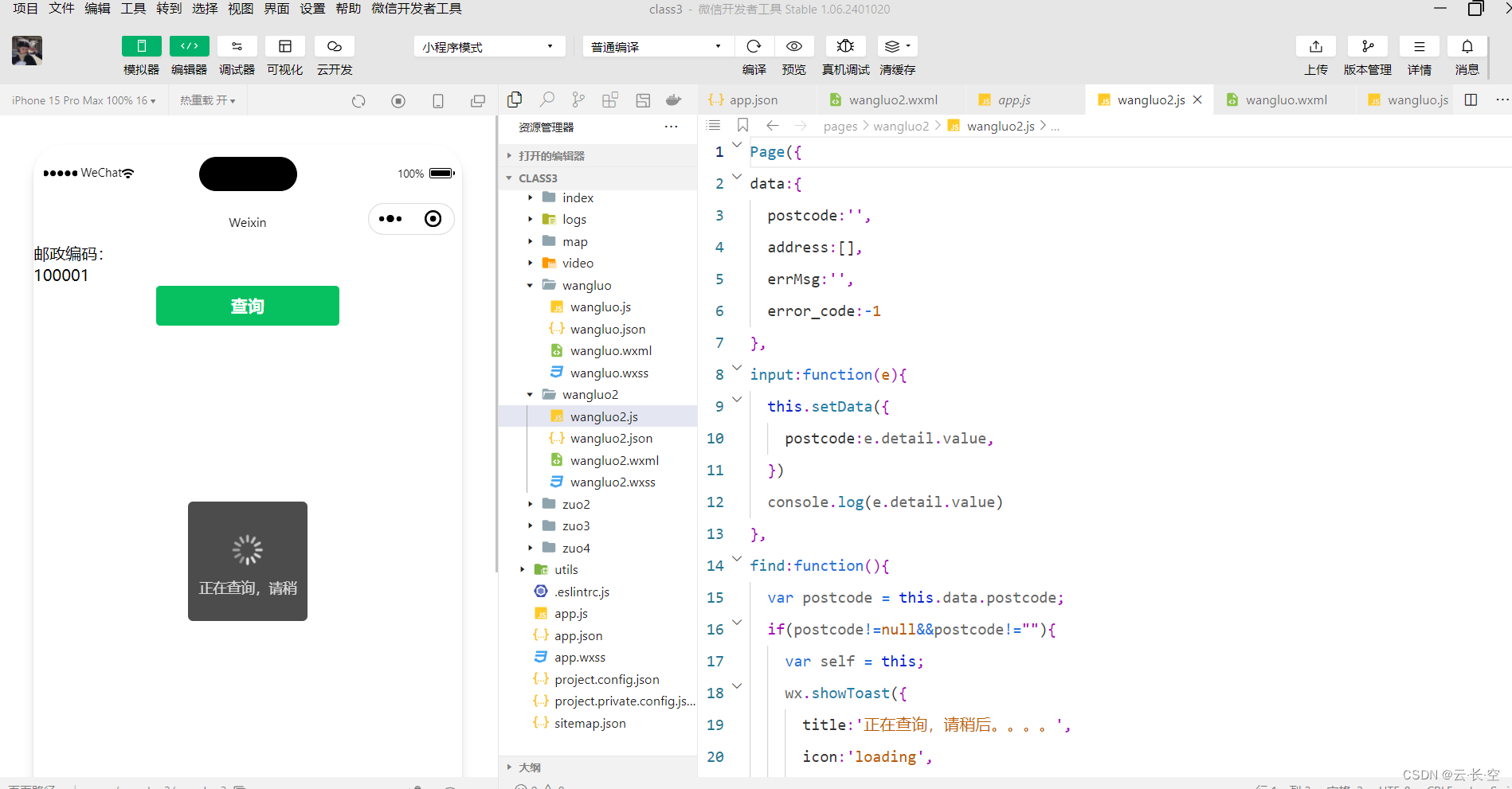Switch to the app.js tab

pyautogui.click(x=1013, y=100)
